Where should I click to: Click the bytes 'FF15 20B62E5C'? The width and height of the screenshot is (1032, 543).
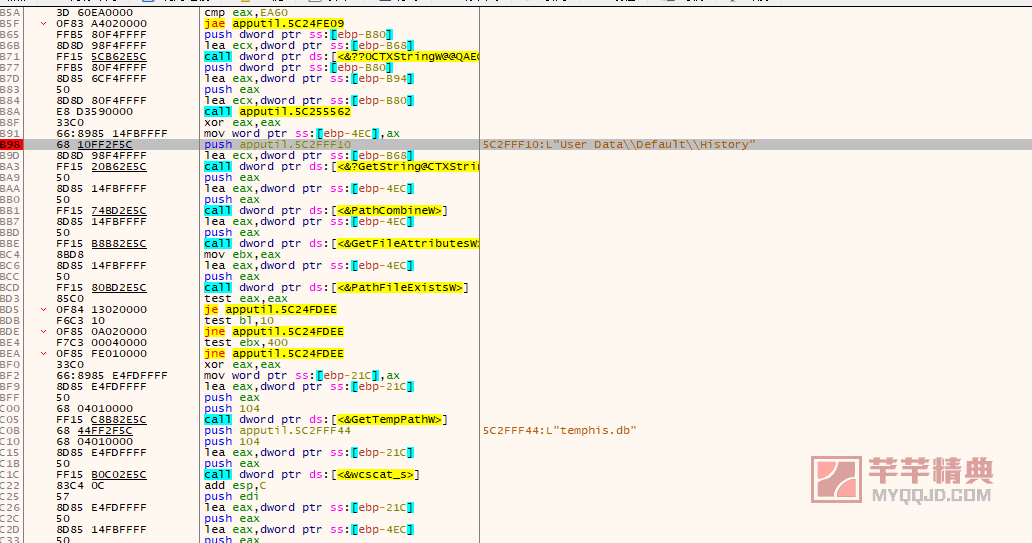101,167
